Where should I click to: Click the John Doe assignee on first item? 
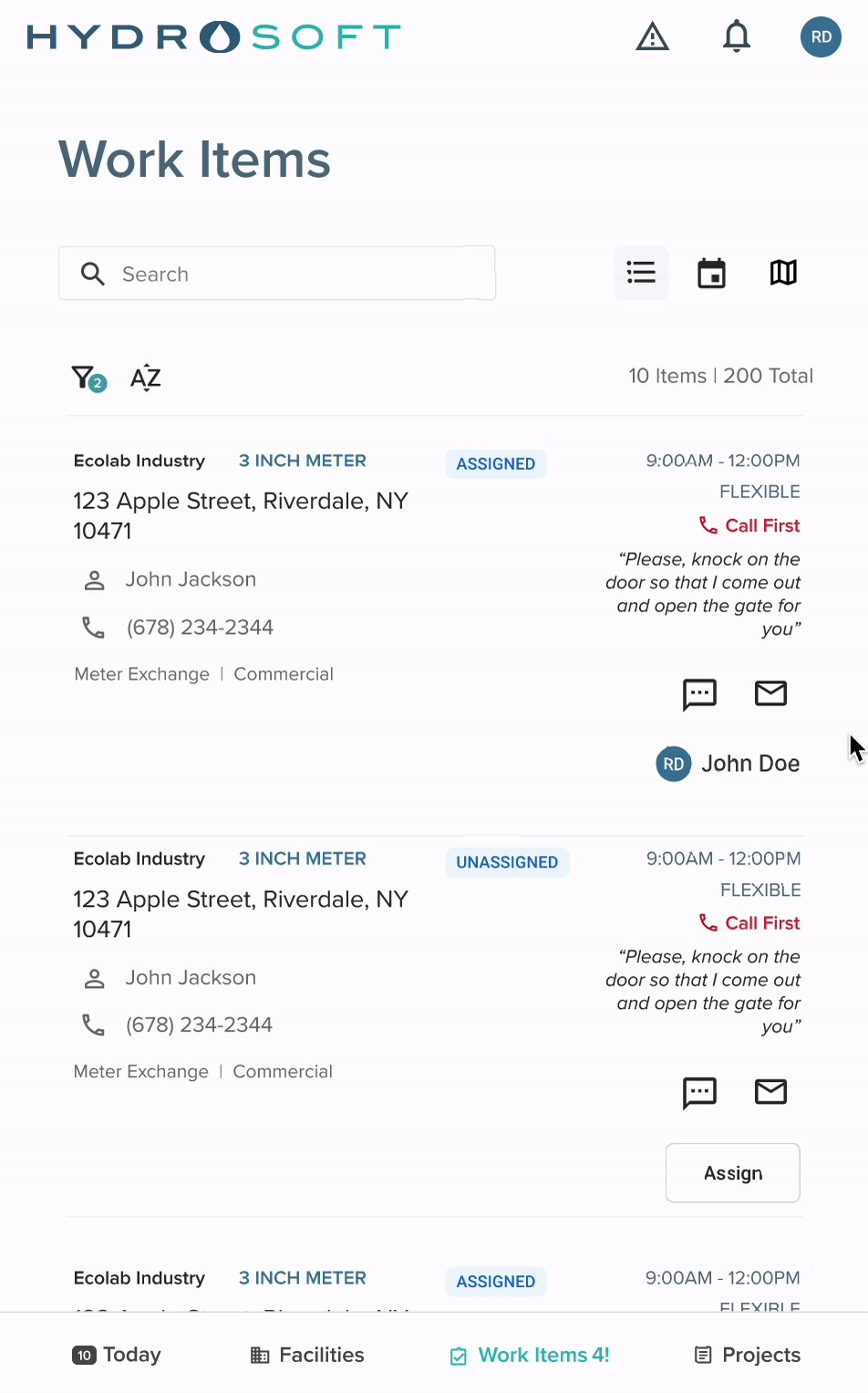point(728,764)
